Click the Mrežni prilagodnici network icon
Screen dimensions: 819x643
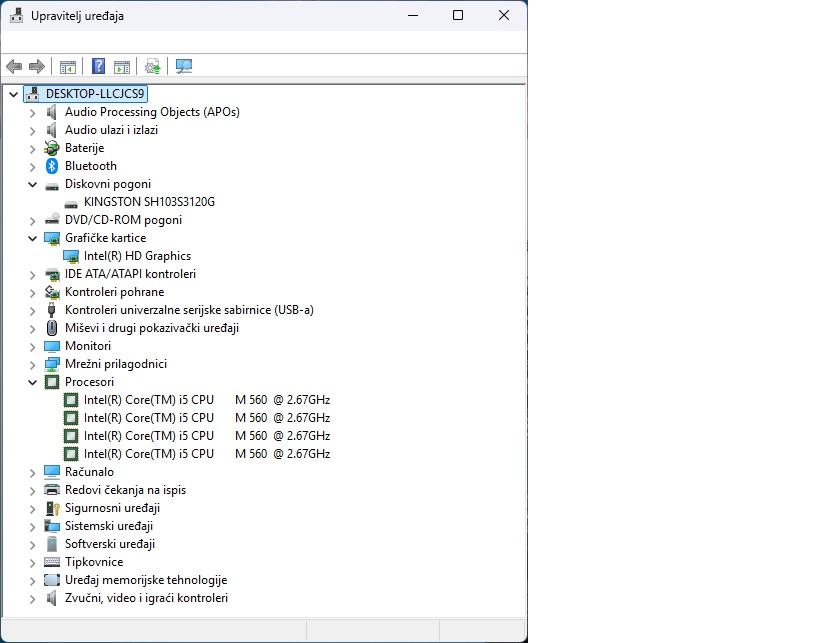(x=52, y=364)
